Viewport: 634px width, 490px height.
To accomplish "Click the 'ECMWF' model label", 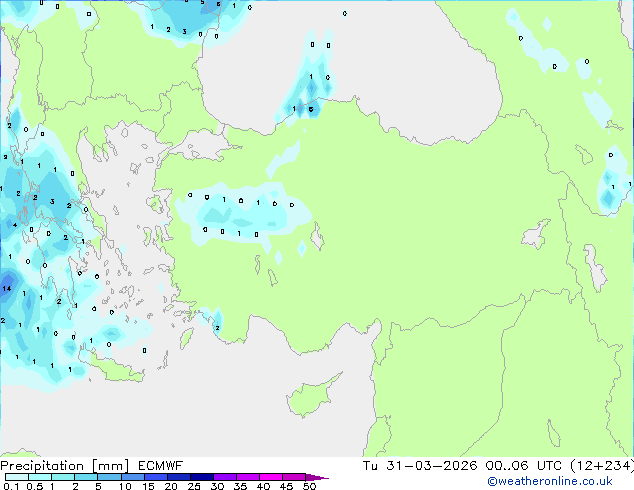I will (160, 466).
